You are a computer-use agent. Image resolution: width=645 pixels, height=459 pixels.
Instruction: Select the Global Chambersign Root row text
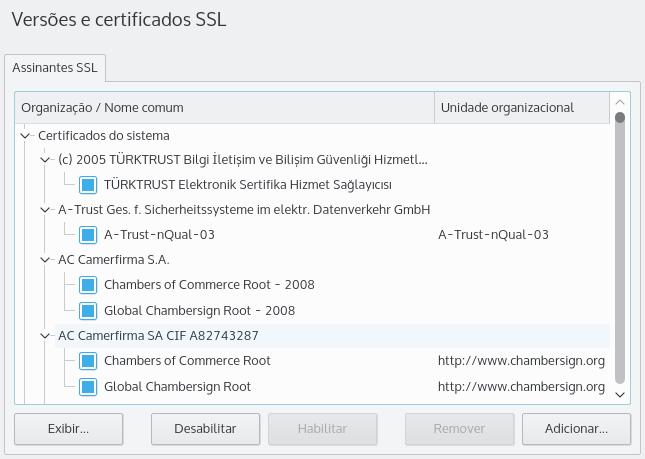coord(177,386)
